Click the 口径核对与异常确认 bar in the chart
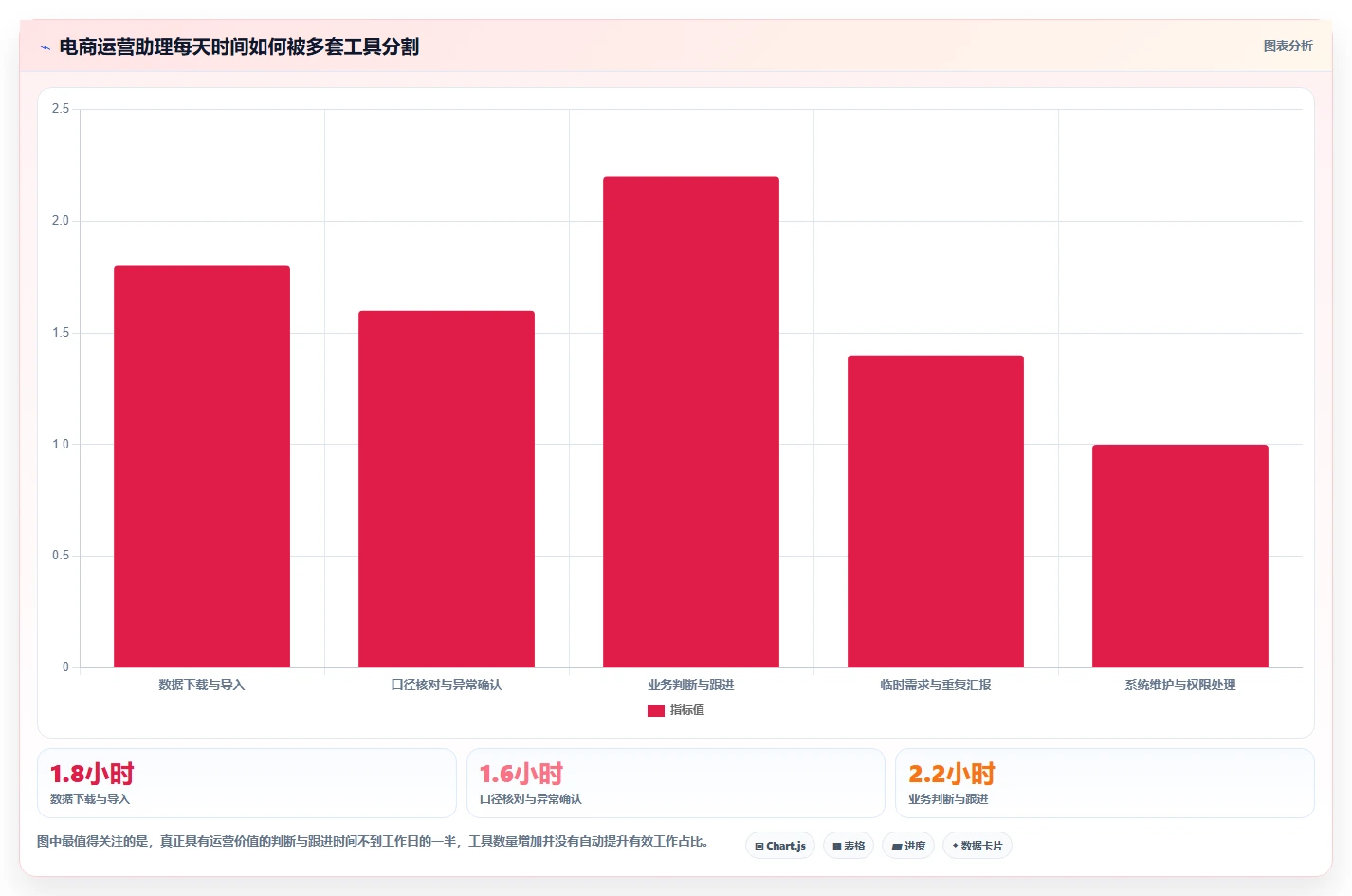1352x896 pixels. coord(447,489)
